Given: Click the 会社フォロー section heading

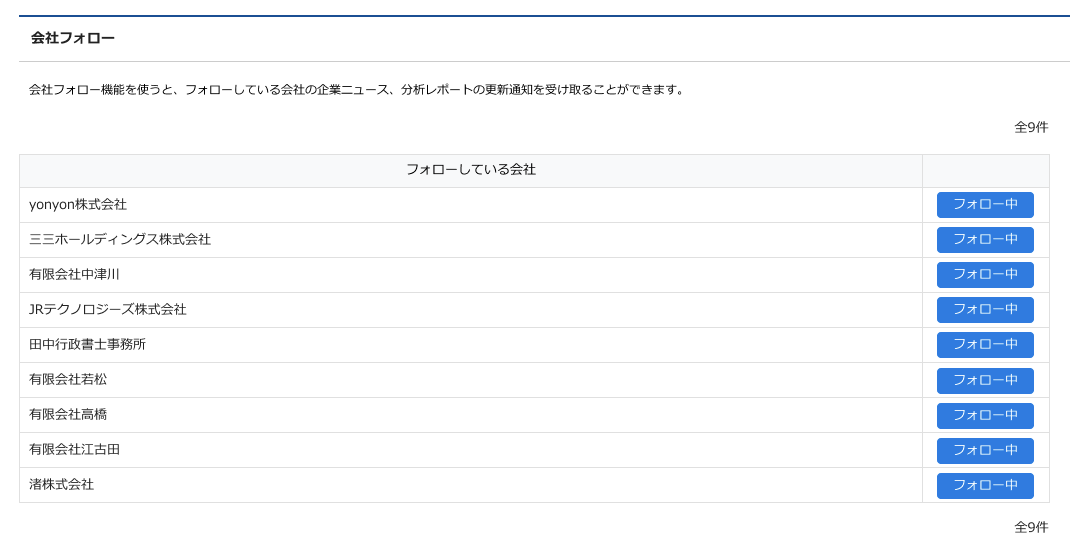Looking at the screenshot, I should click(73, 38).
